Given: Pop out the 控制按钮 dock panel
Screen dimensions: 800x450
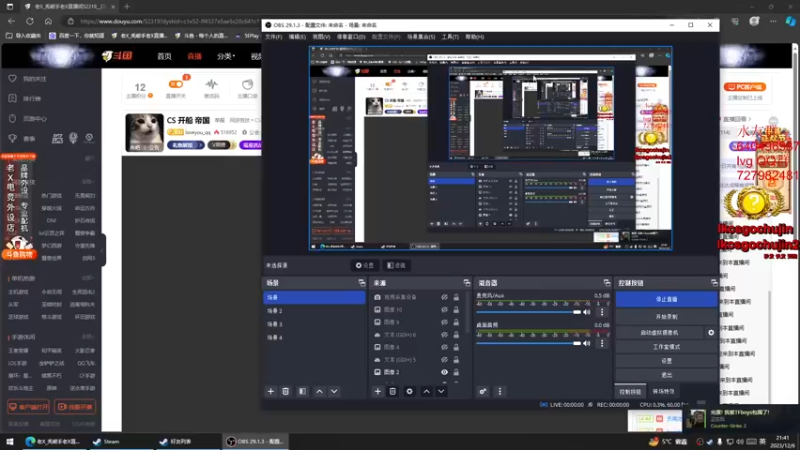Looking at the screenshot, I should click(x=714, y=283).
